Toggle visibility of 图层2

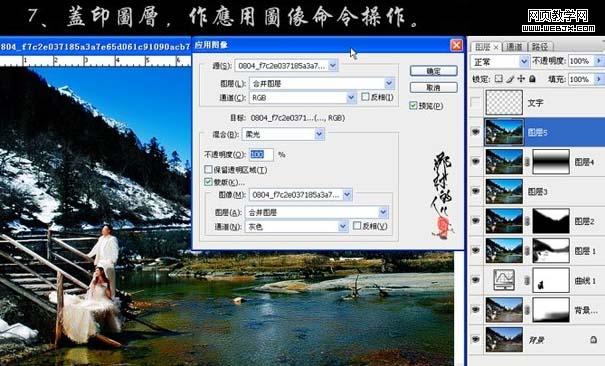pos(475,221)
